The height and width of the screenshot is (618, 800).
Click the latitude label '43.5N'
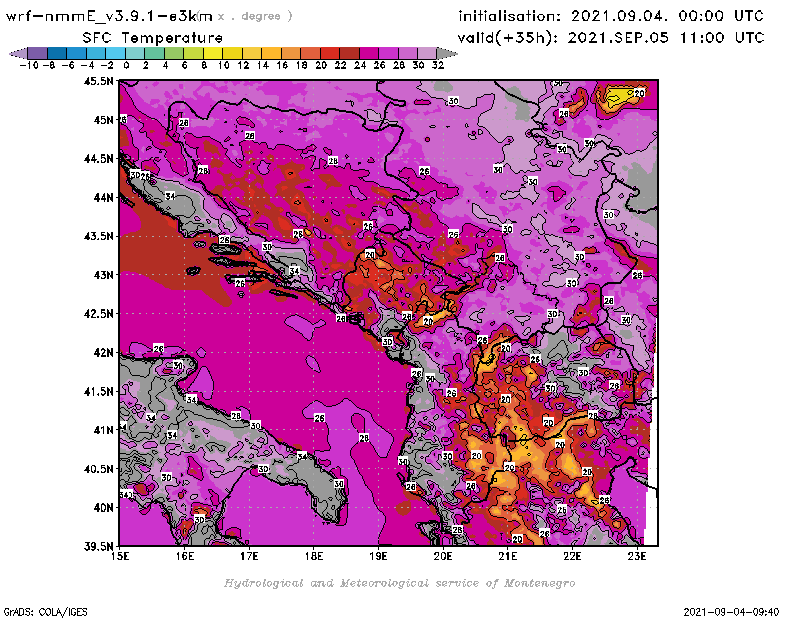coord(99,236)
